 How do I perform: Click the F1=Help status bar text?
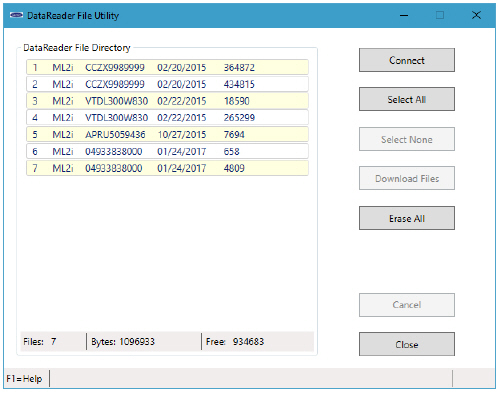[x=24, y=379]
